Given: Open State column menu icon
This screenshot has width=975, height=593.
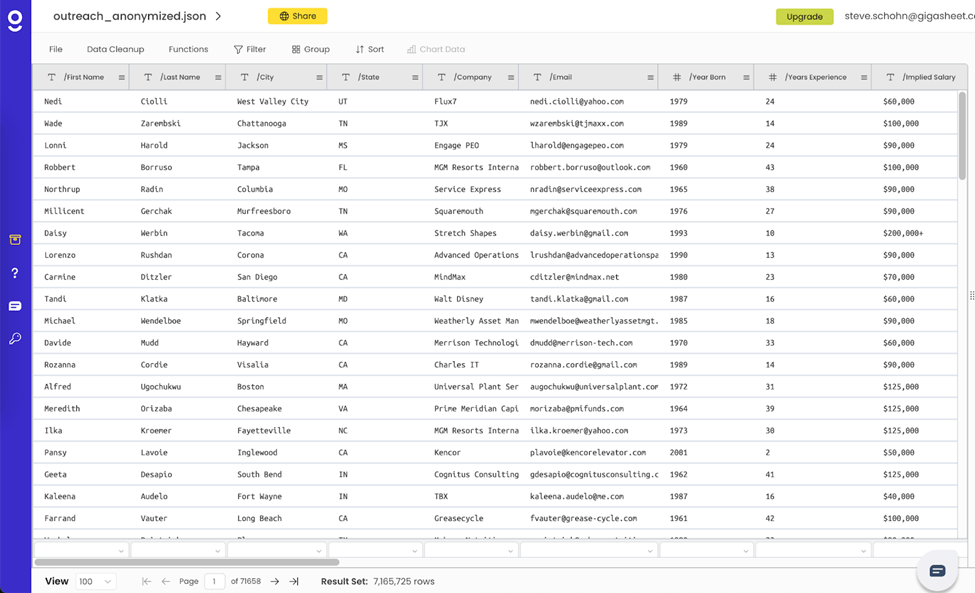Looking at the screenshot, I should [415, 78].
